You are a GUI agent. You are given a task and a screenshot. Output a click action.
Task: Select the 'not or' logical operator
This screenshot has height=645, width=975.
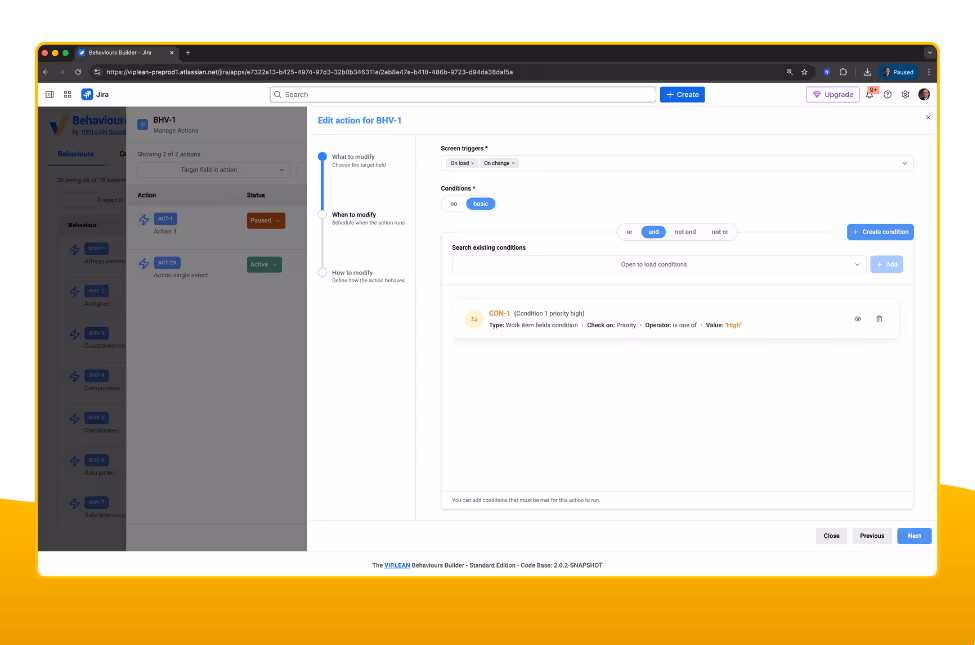(x=719, y=232)
